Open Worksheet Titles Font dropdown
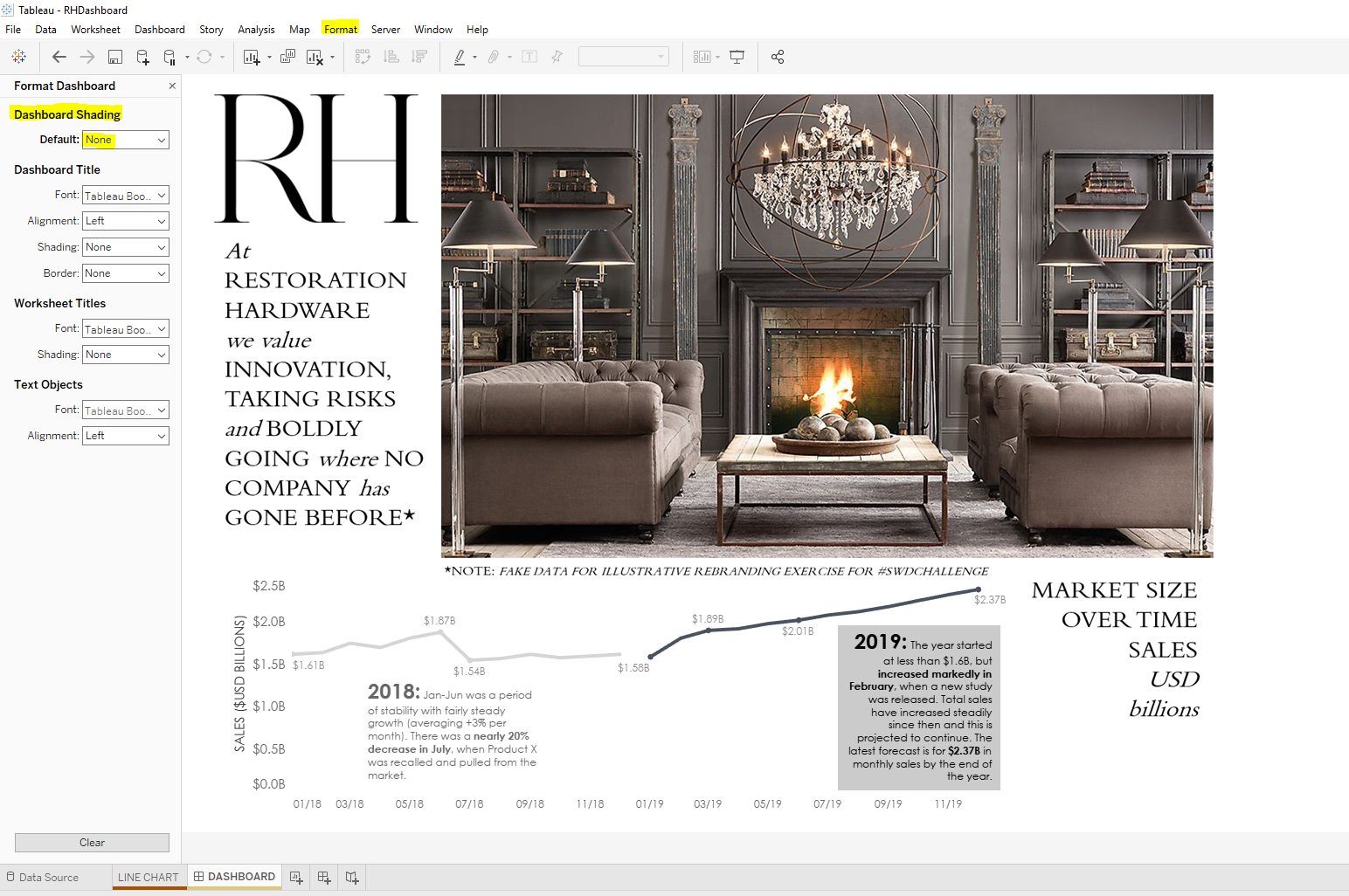 [126, 329]
